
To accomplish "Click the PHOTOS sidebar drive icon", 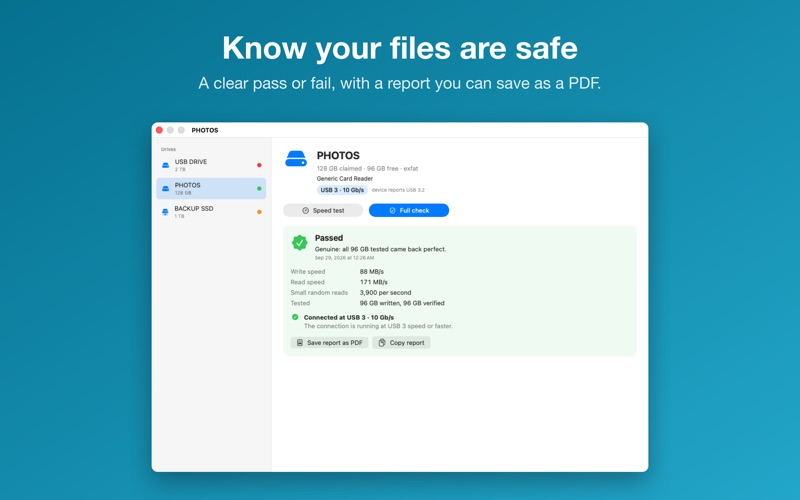I will 165,189.
